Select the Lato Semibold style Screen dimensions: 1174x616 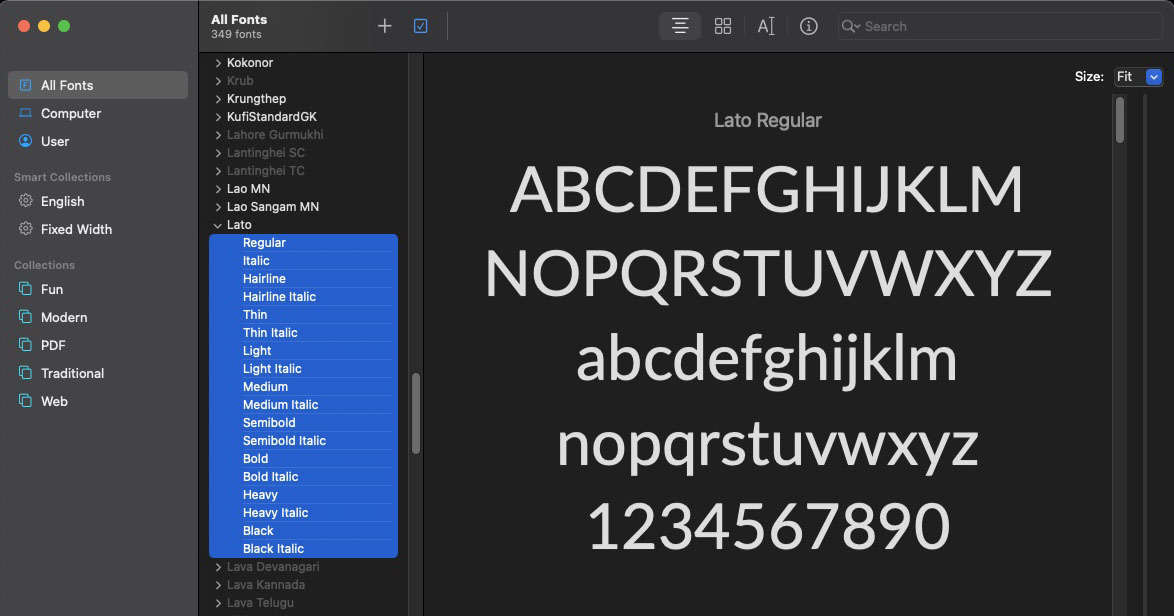[x=303, y=422]
